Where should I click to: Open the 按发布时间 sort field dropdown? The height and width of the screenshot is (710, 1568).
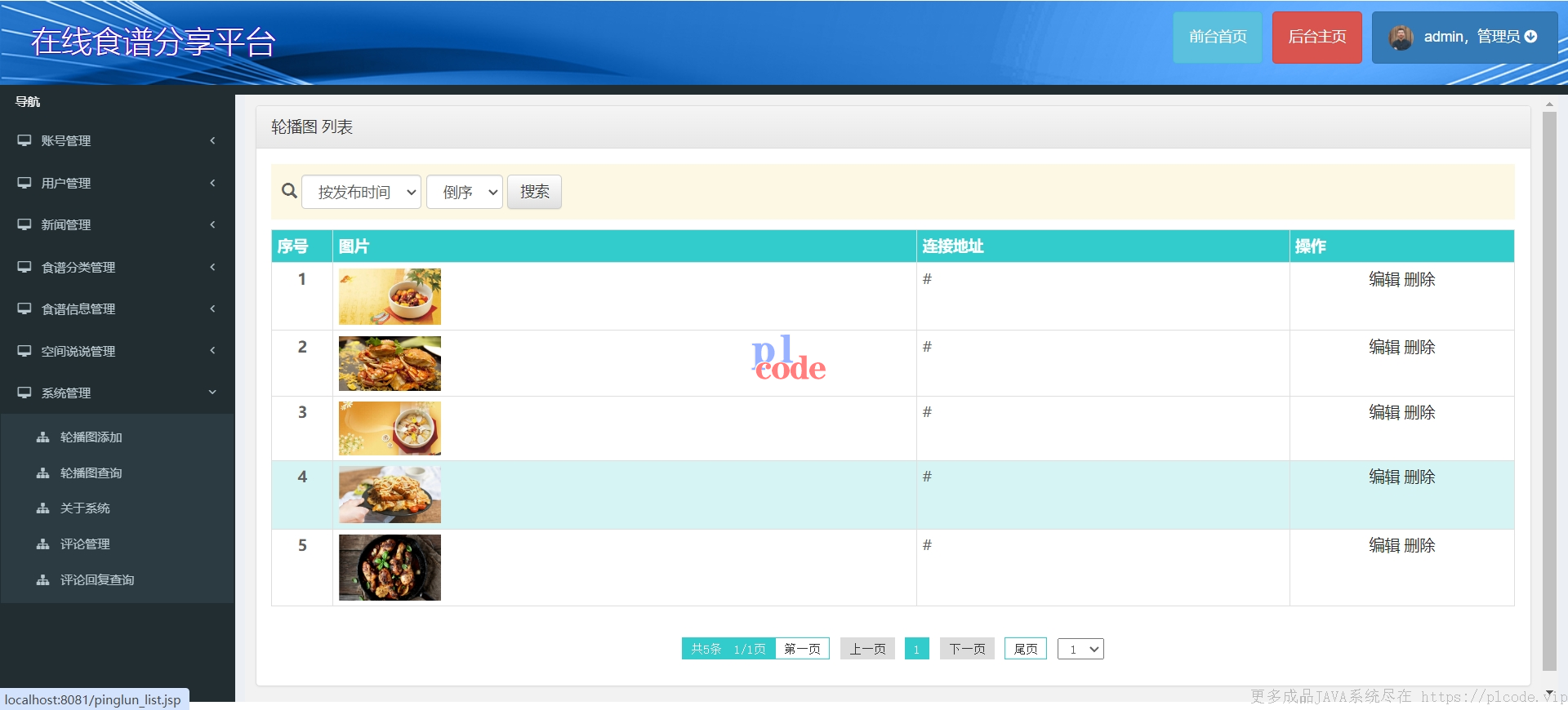pos(361,192)
